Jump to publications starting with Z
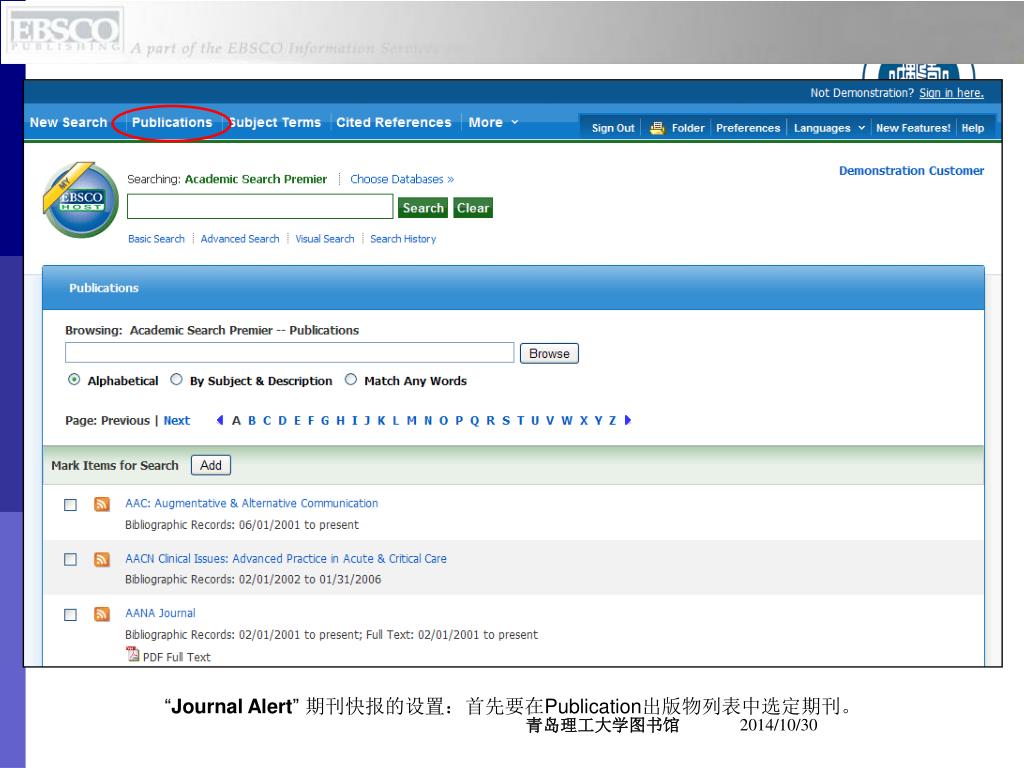Image resolution: width=1024 pixels, height=768 pixels. point(613,421)
